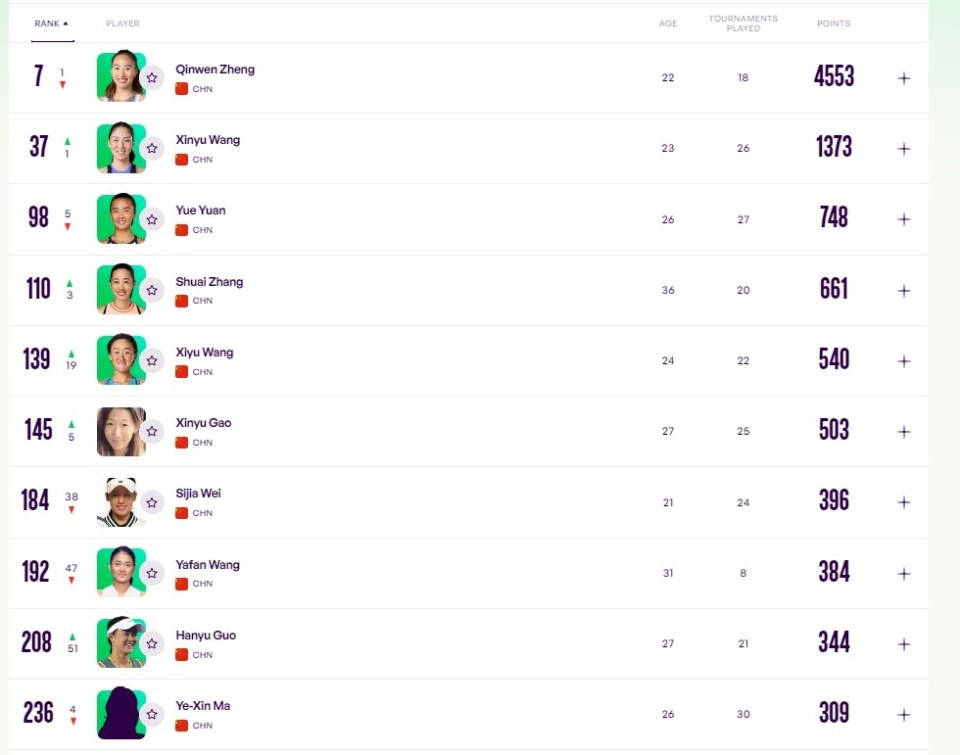Screen dimensions: 960x755
Task: Star Ye-Xin Ma's row
Action: pyautogui.click(x=152, y=714)
